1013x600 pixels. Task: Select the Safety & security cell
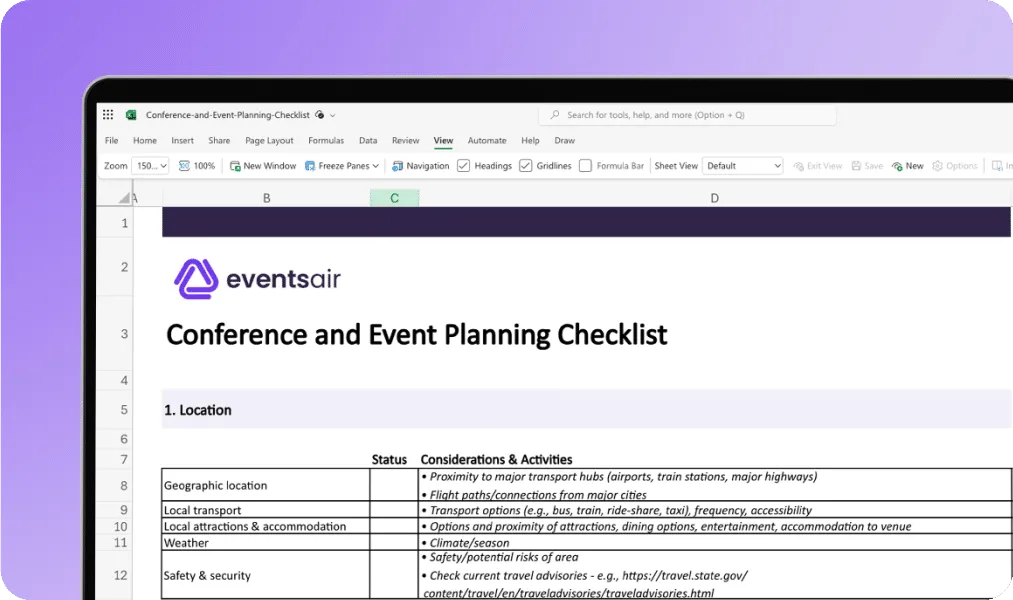(266, 575)
